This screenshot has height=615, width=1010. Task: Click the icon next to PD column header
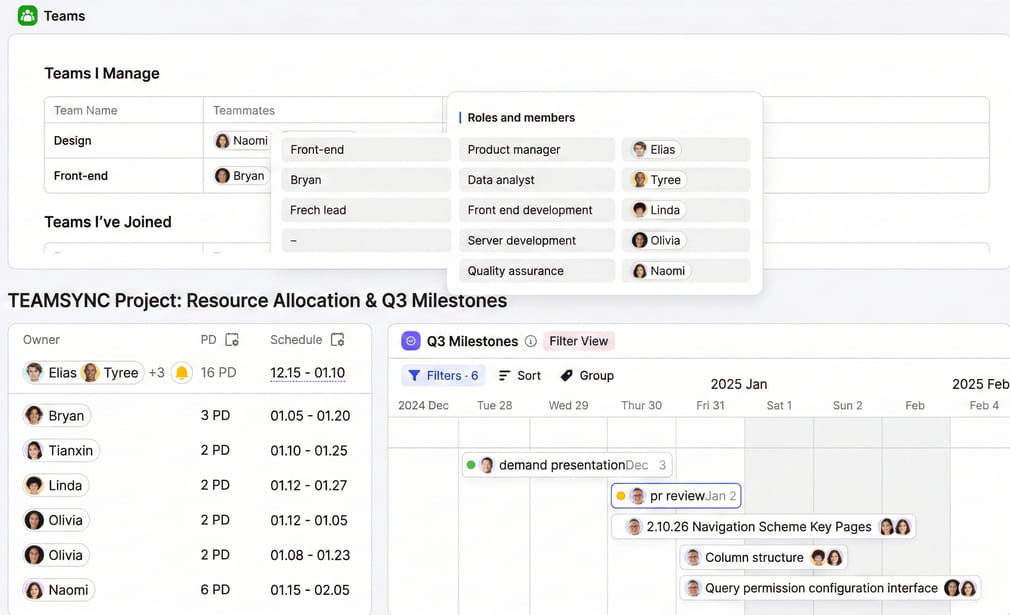pos(232,340)
